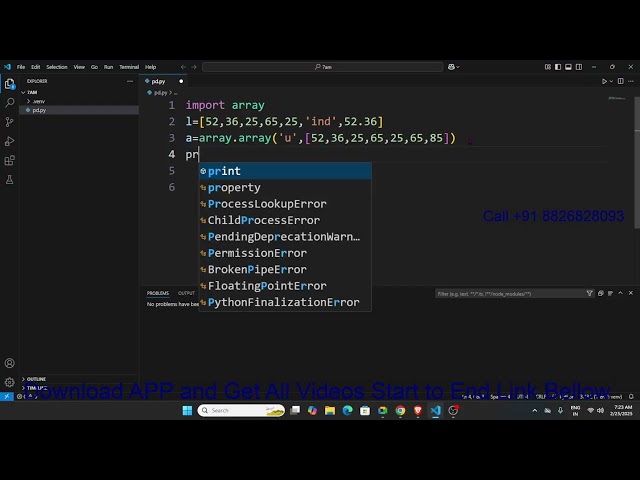Open the Terminal menu
The height and width of the screenshot is (480, 640).
tap(129, 67)
